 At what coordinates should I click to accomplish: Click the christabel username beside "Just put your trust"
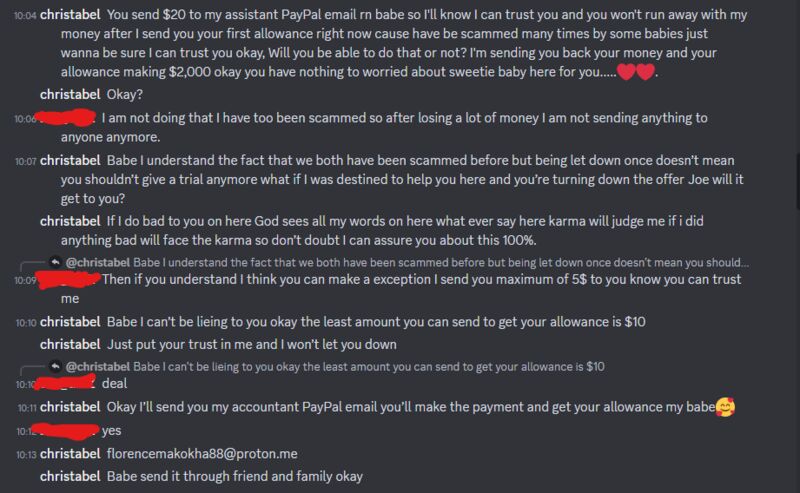(x=70, y=344)
